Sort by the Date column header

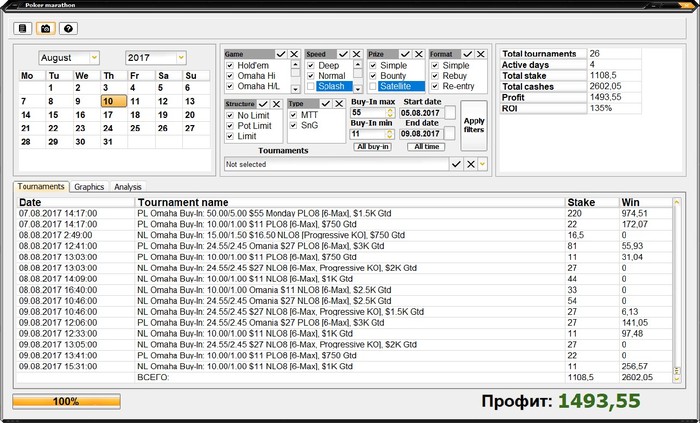[76, 203]
